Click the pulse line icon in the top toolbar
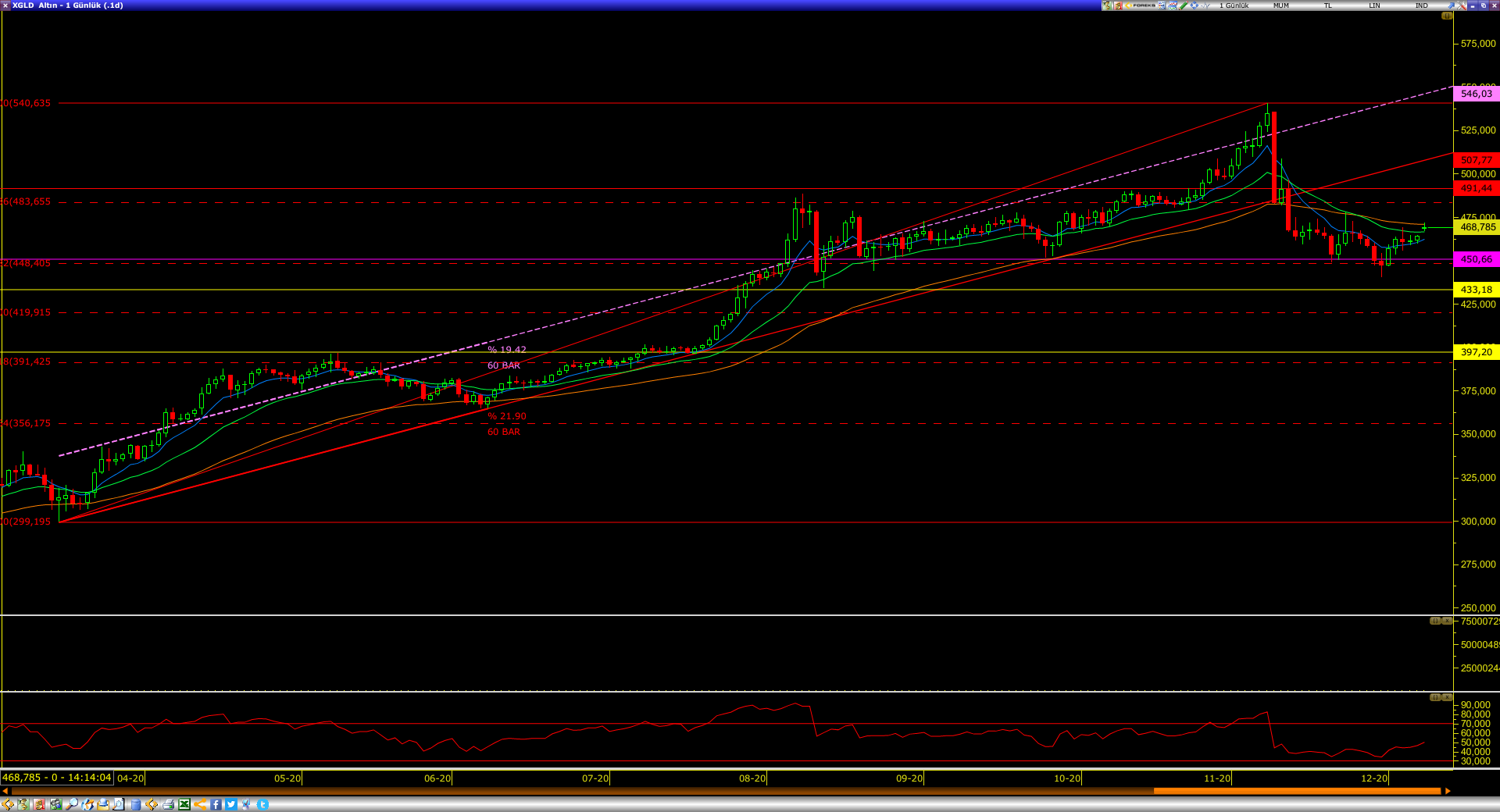 (x=1205, y=5)
